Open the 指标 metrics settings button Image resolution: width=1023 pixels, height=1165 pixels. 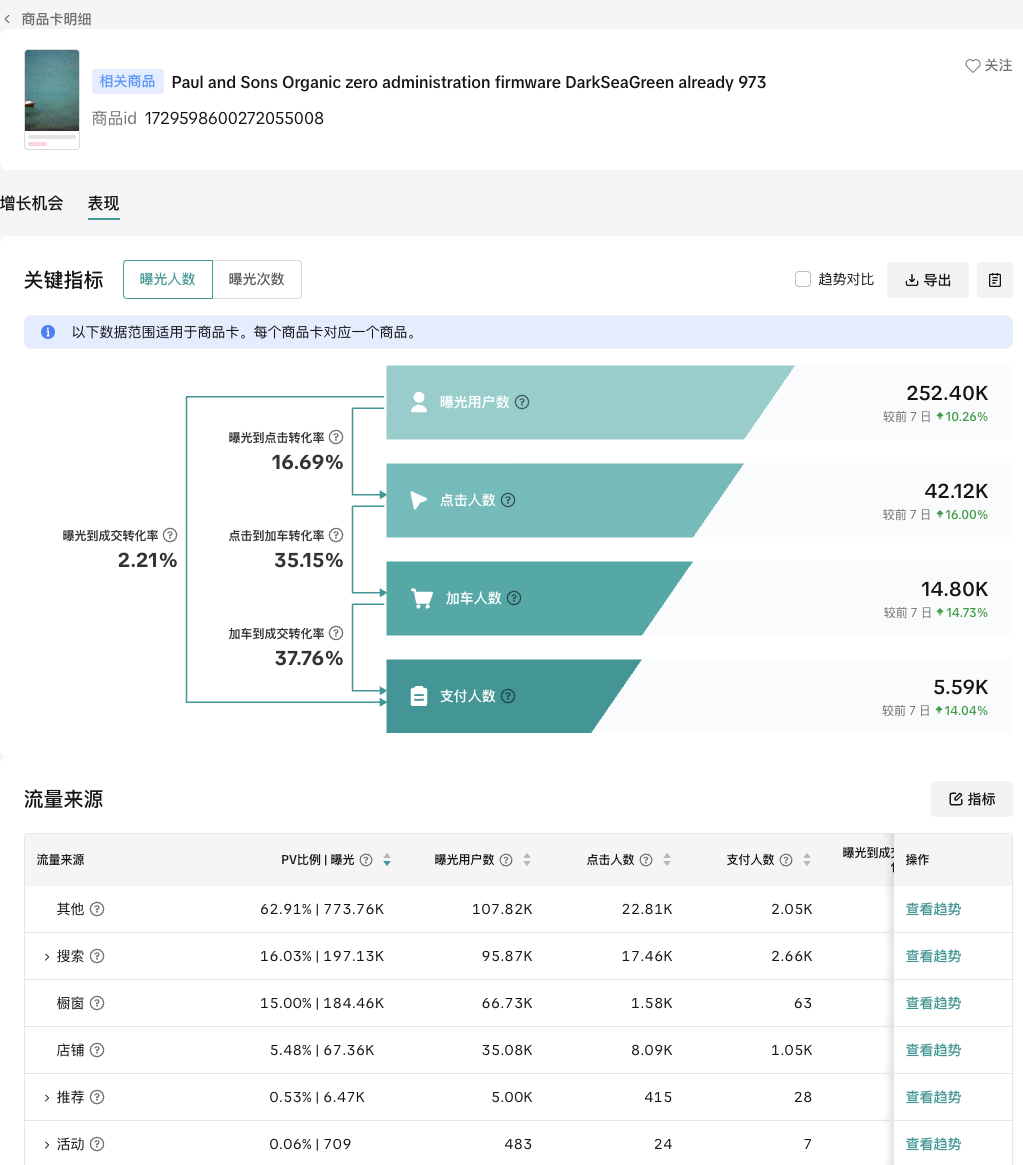(x=971, y=799)
